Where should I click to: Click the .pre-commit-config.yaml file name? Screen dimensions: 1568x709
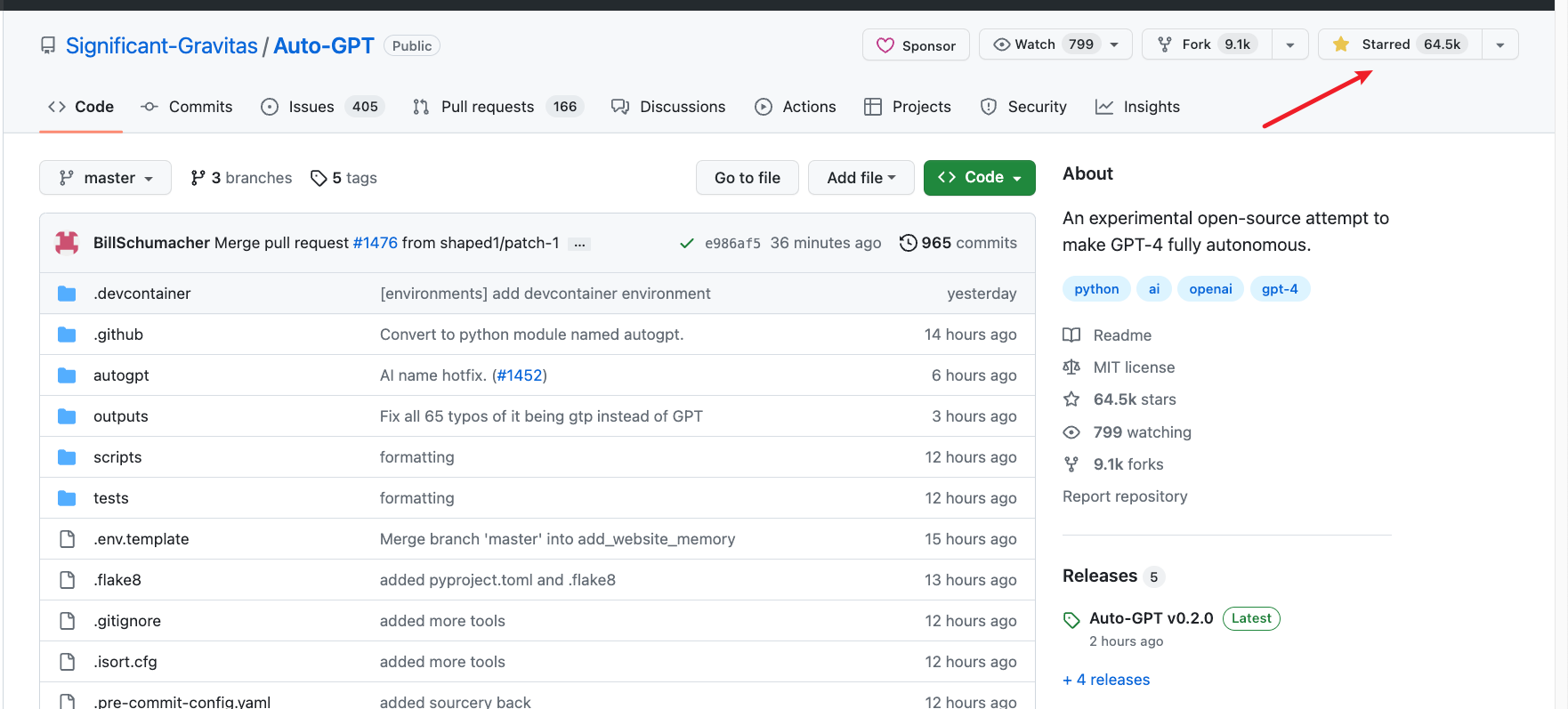coord(182,701)
